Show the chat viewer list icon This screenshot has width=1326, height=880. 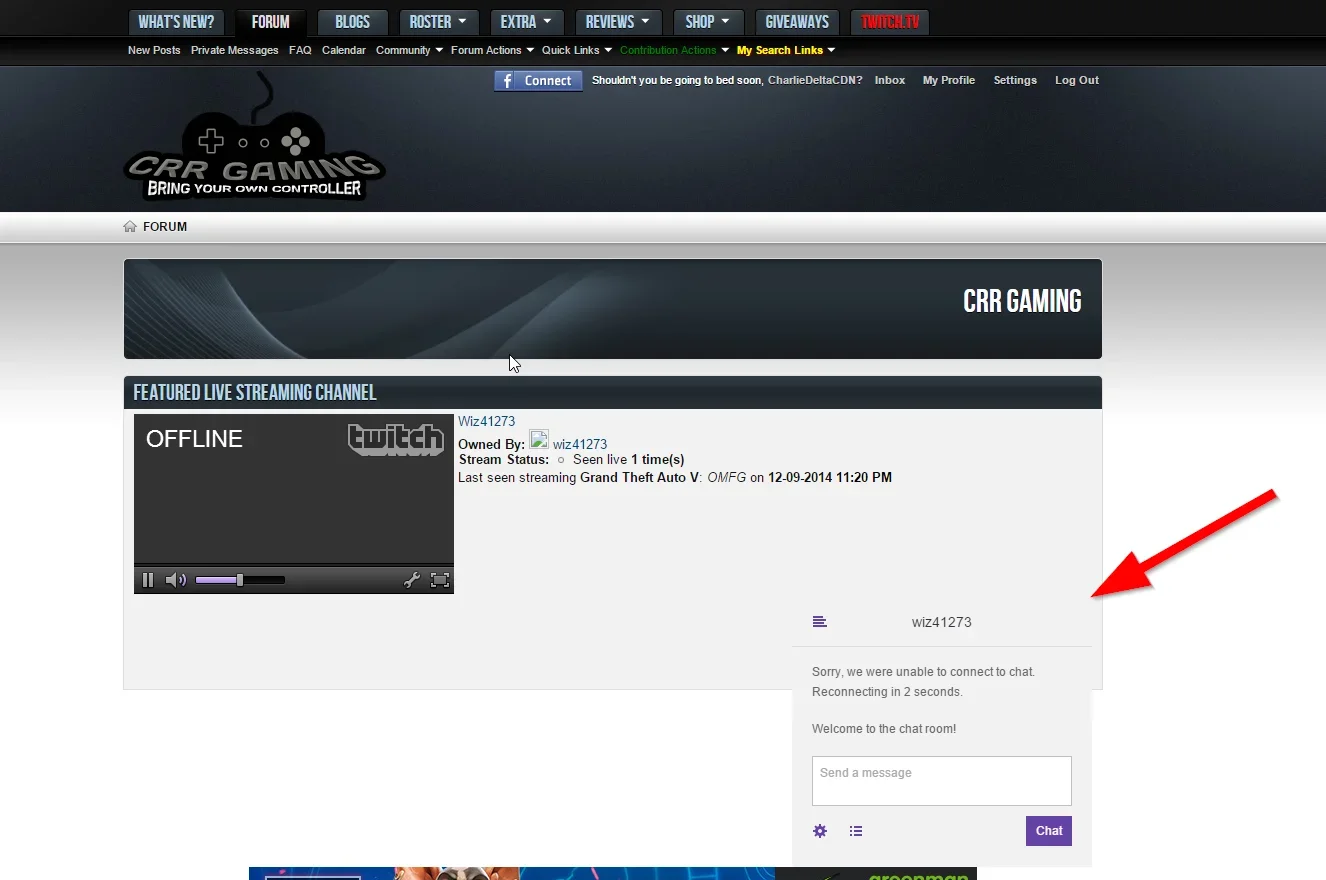click(856, 831)
